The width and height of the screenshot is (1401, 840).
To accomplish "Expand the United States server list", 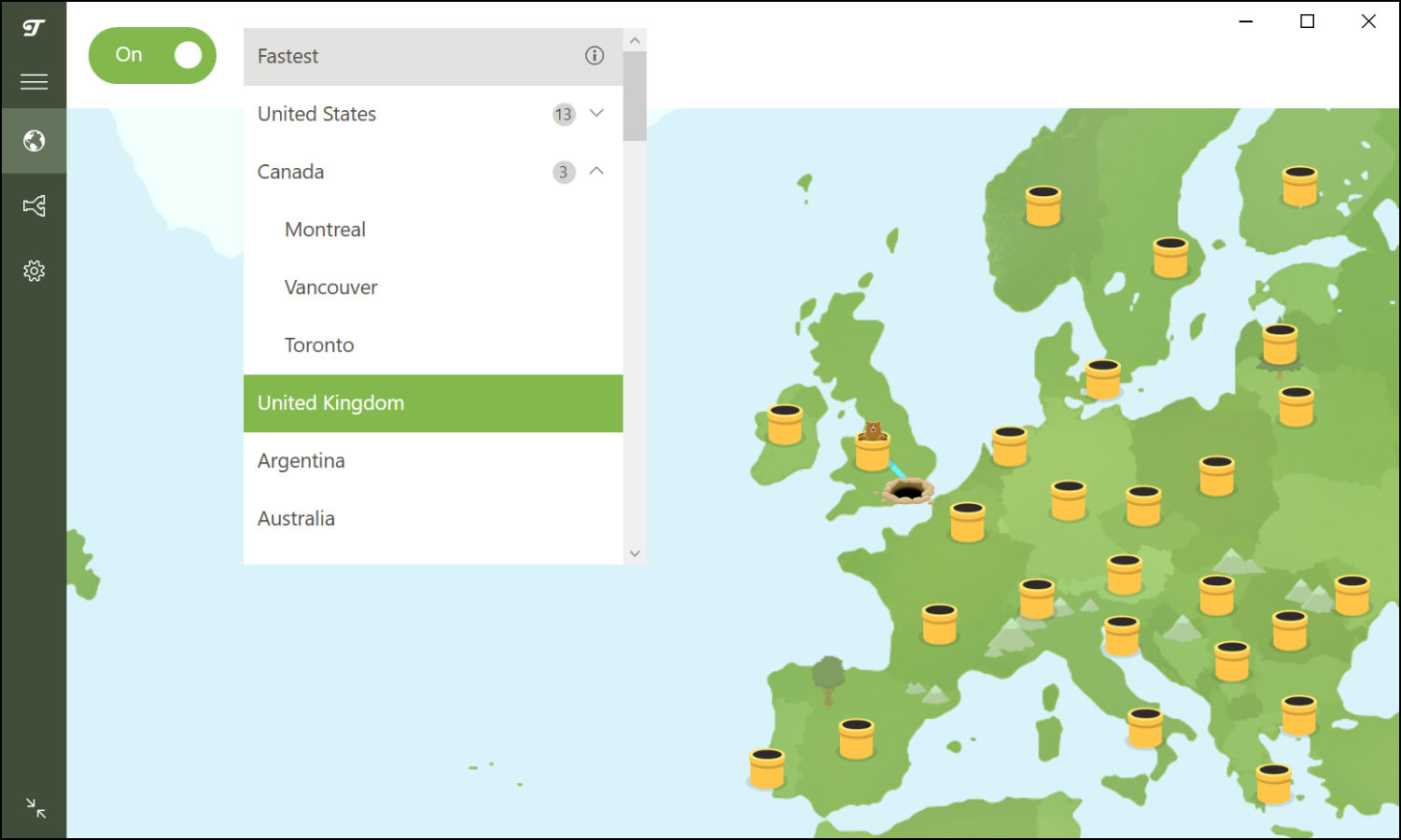I will click(x=596, y=114).
